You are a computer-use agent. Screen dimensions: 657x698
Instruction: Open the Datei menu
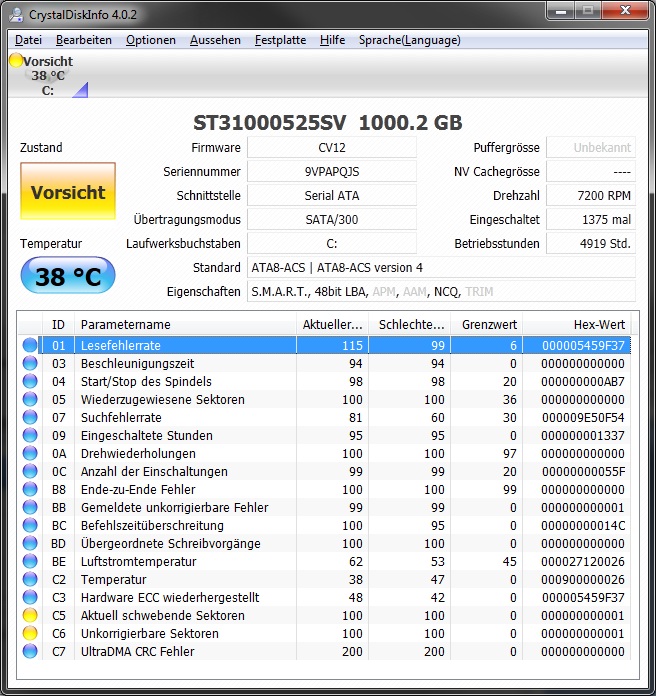(x=28, y=40)
